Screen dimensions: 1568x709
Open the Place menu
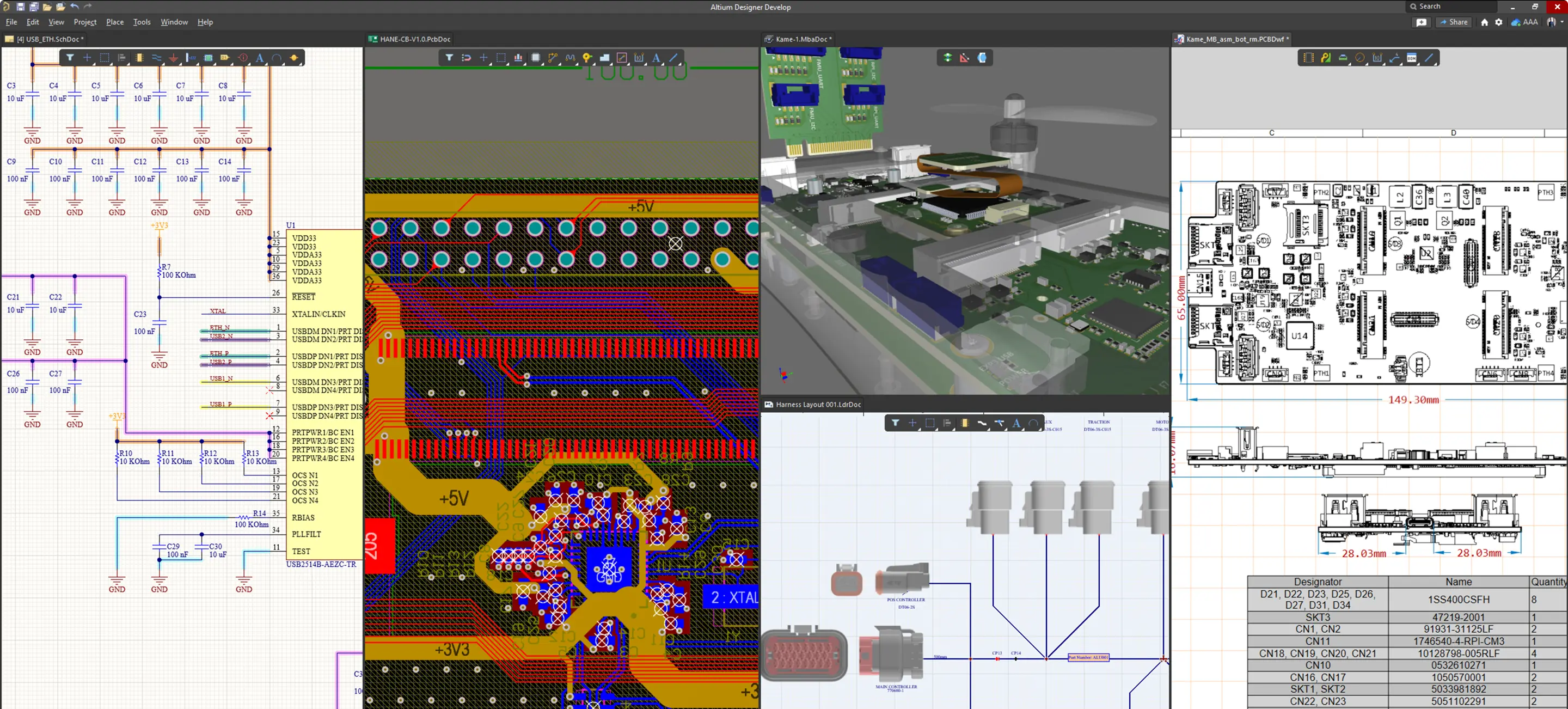(x=114, y=22)
